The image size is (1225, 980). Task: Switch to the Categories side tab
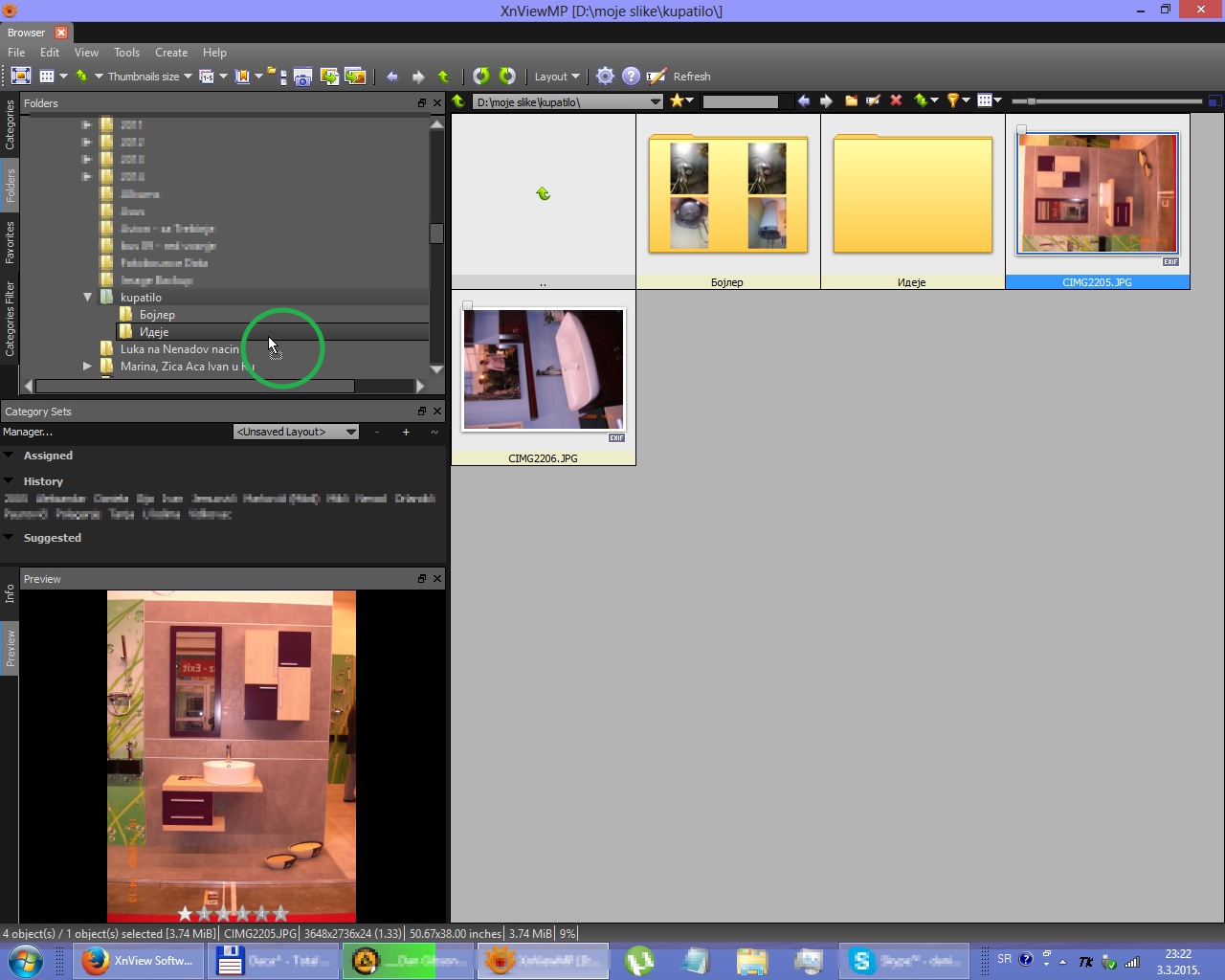click(10, 125)
